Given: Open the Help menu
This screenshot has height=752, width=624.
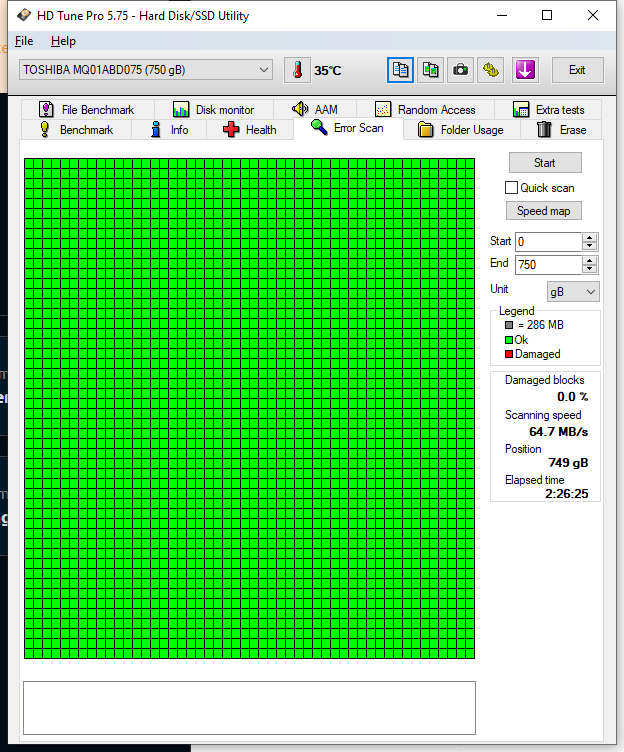Looking at the screenshot, I should [63, 41].
